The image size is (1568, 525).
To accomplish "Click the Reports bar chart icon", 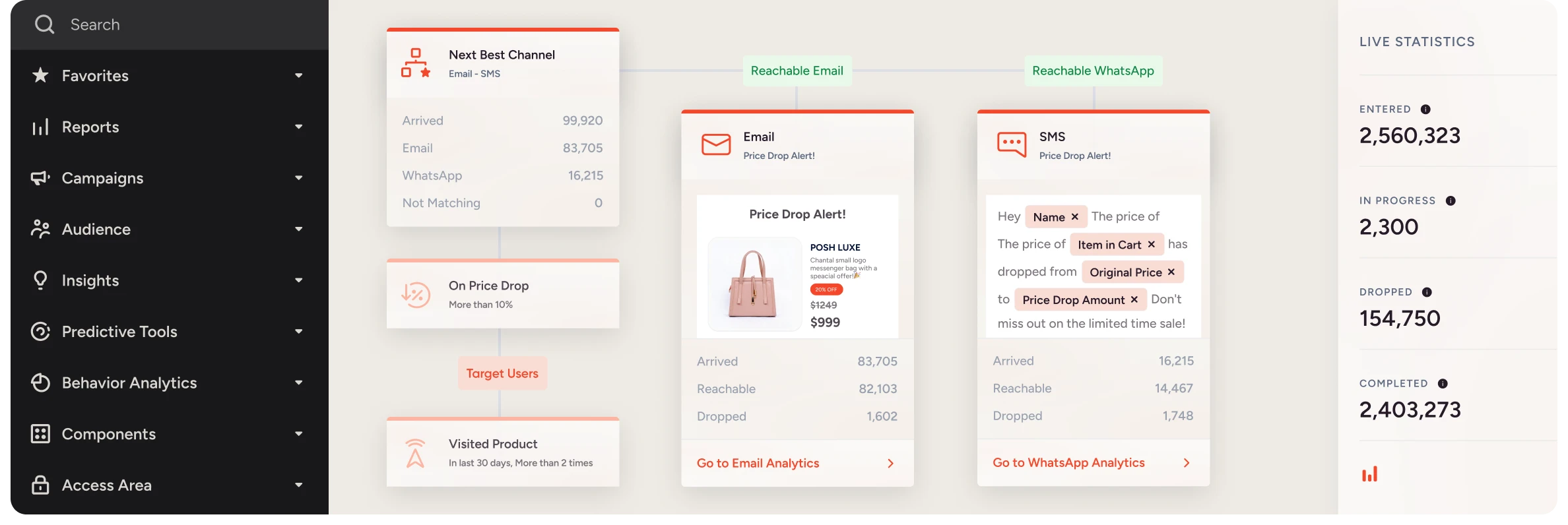I will [40, 127].
